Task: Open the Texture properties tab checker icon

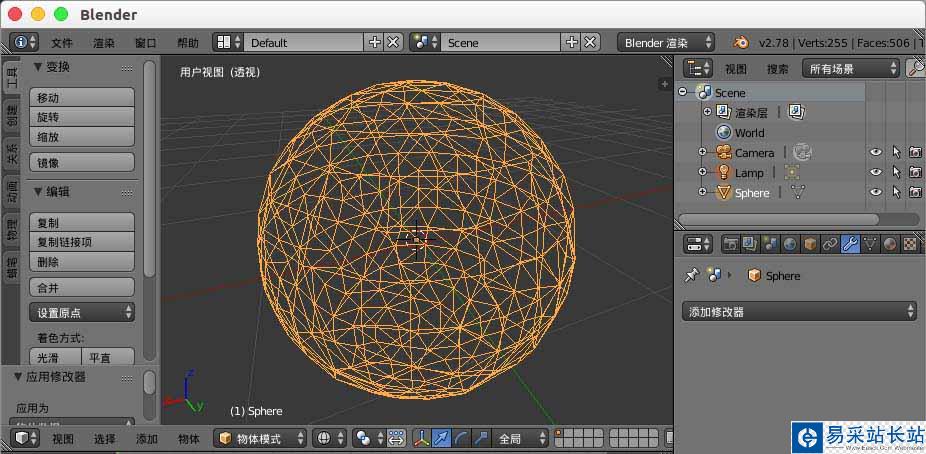Action: click(910, 243)
